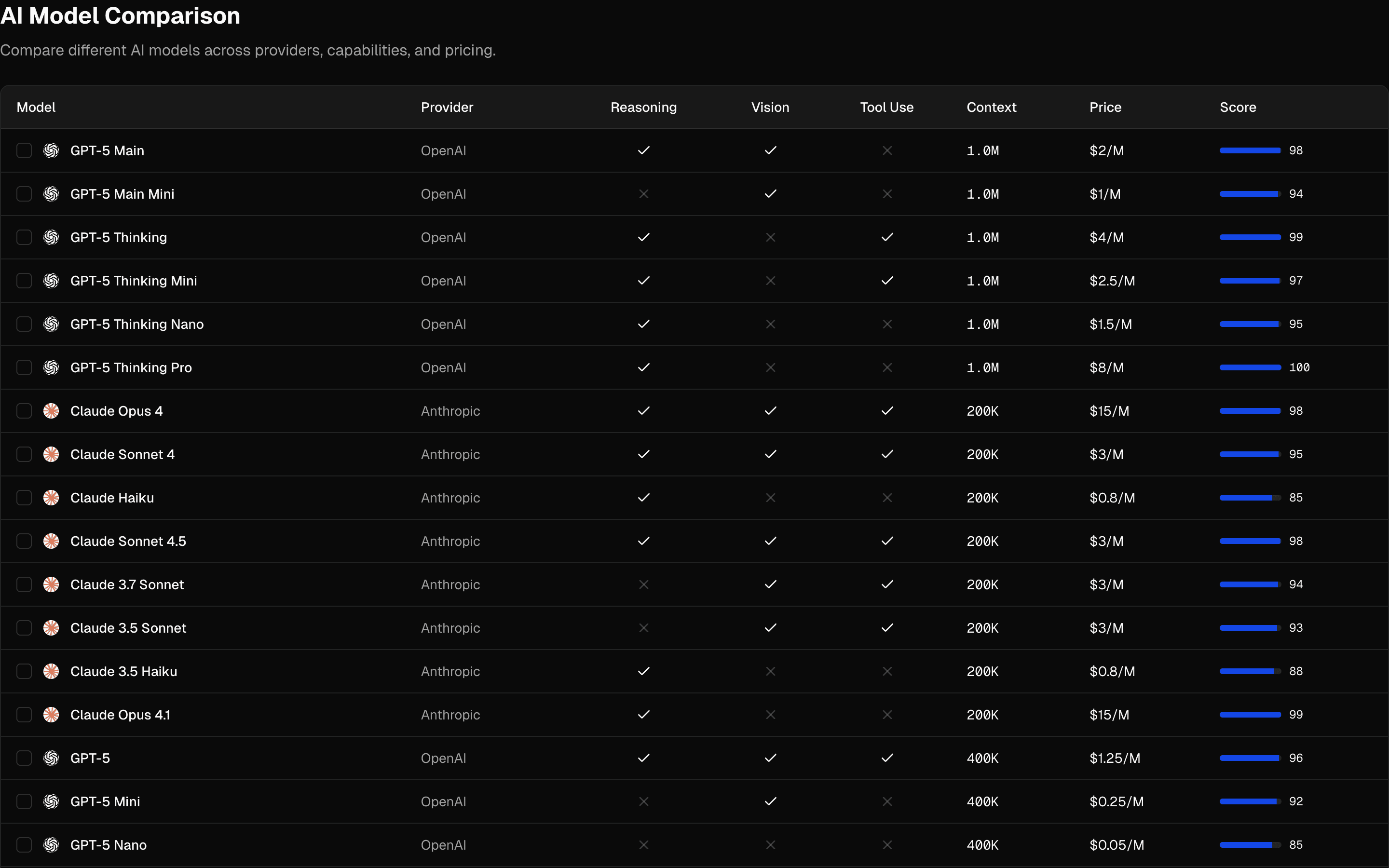Click the Model column header
Image resolution: width=1389 pixels, height=868 pixels.
tap(36, 107)
